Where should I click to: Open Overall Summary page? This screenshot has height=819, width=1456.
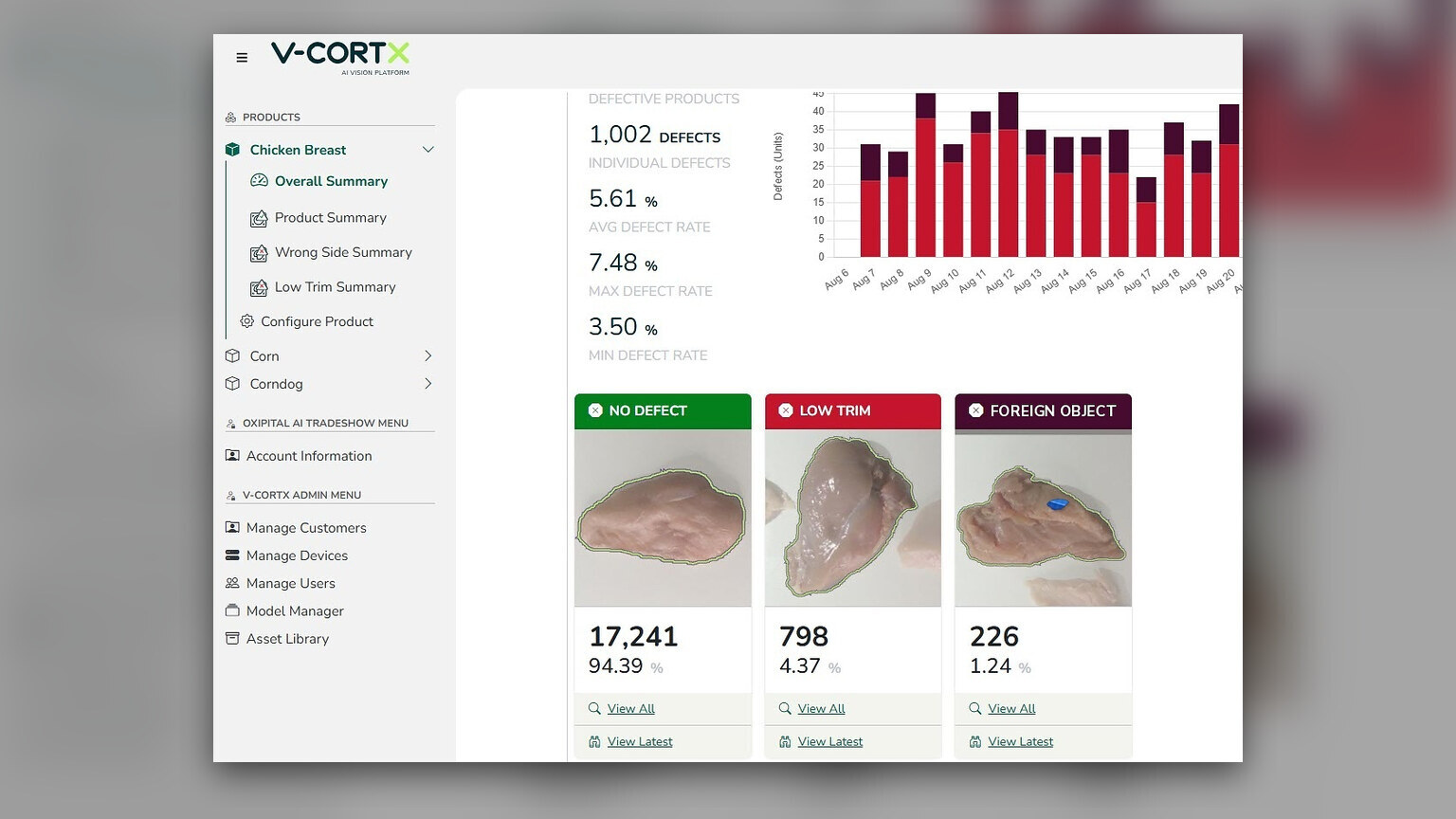click(x=331, y=181)
